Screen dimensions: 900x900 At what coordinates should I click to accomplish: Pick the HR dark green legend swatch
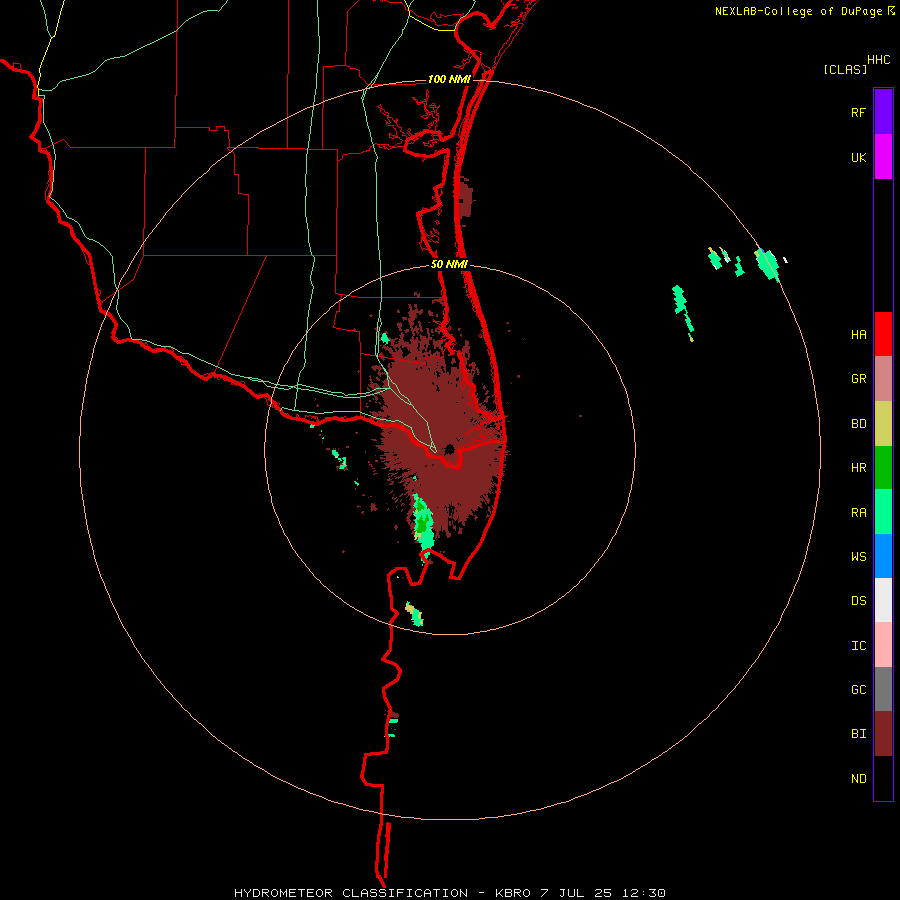coord(883,468)
